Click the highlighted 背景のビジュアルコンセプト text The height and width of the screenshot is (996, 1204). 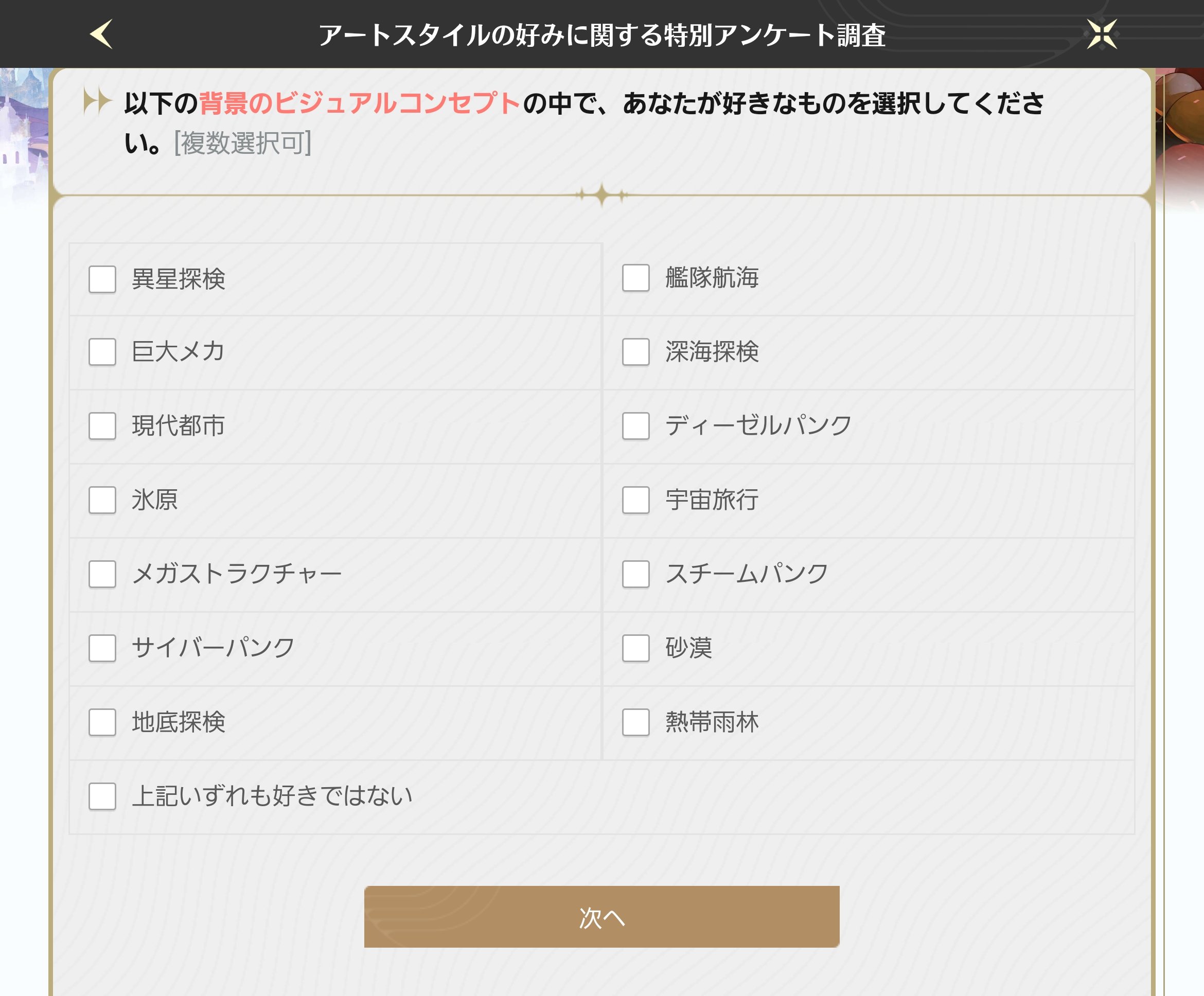point(359,104)
